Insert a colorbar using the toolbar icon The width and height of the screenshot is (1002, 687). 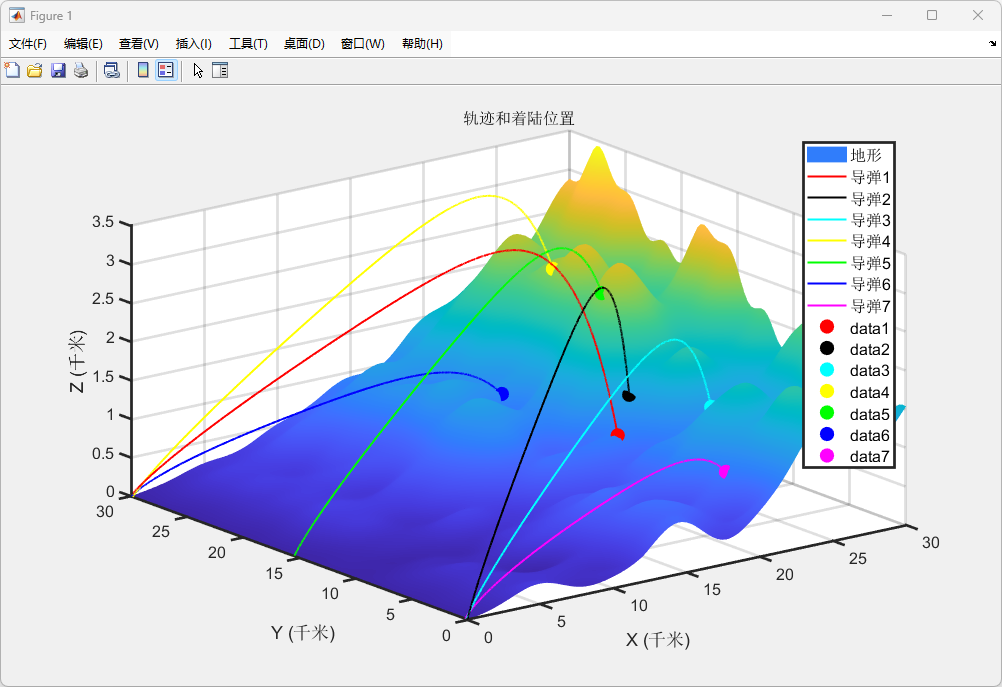(143, 70)
